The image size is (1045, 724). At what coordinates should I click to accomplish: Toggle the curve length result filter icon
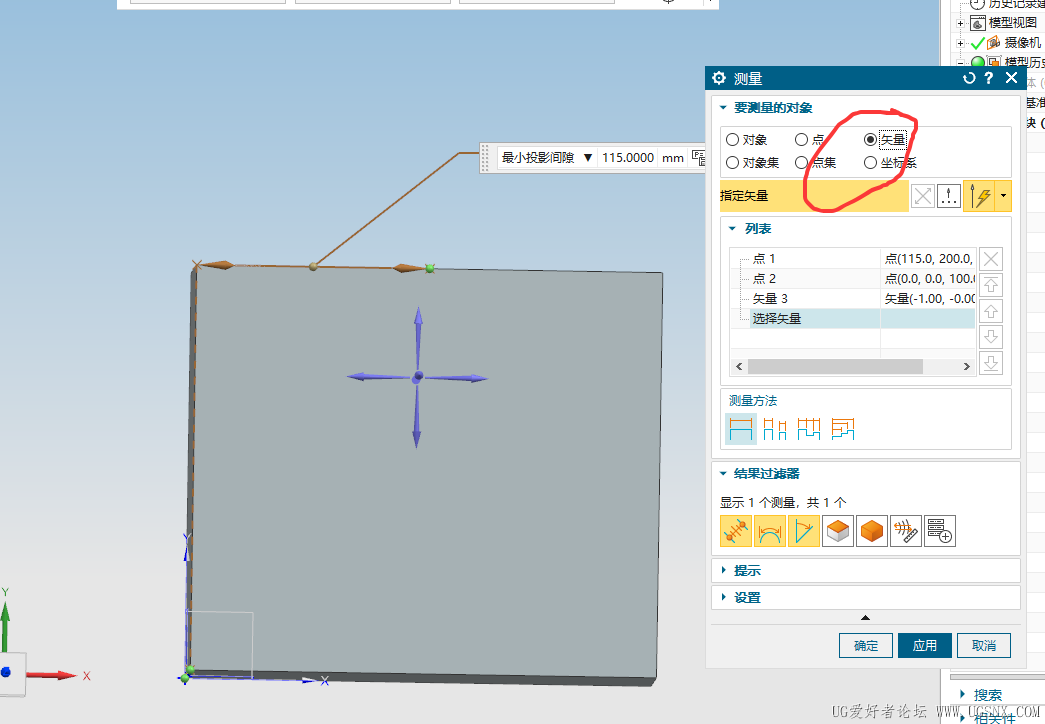click(x=770, y=531)
